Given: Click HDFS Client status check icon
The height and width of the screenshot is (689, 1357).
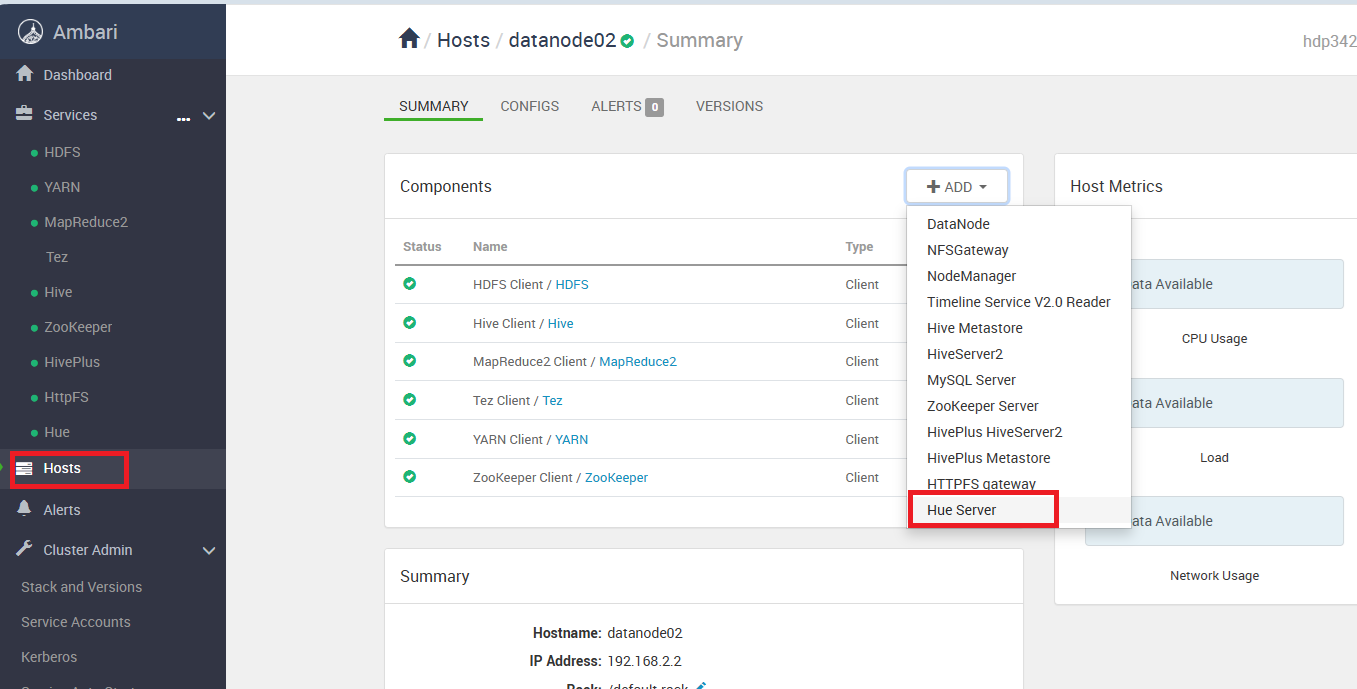Looking at the screenshot, I should pyautogui.click(x=409, y=284).
